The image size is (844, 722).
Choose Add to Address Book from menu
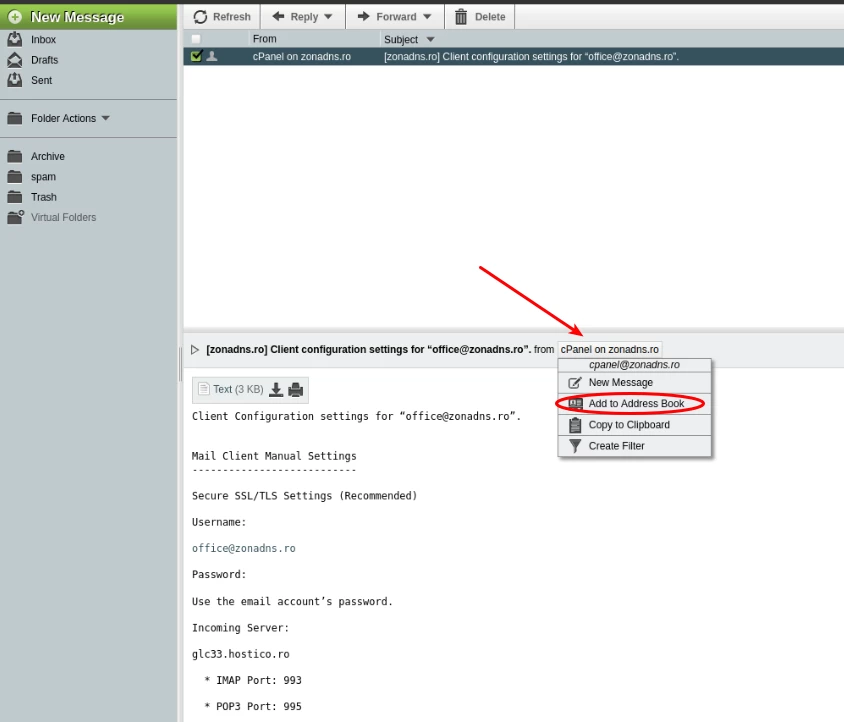click(636, 404)
